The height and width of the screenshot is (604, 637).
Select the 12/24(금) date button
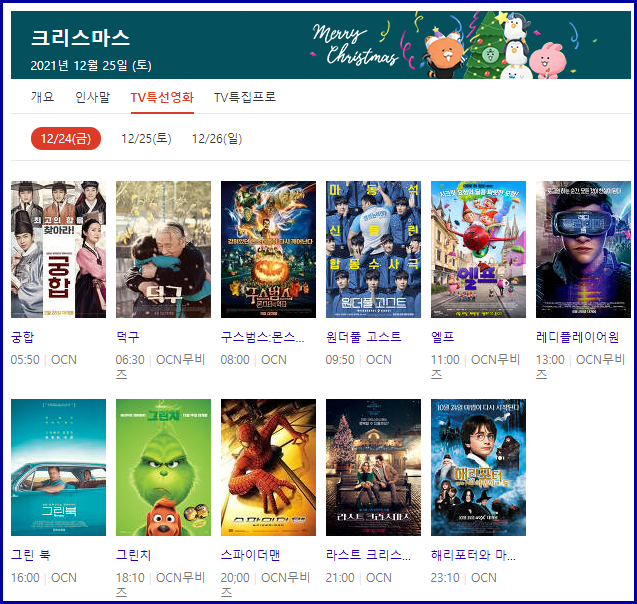coord(66,139)
